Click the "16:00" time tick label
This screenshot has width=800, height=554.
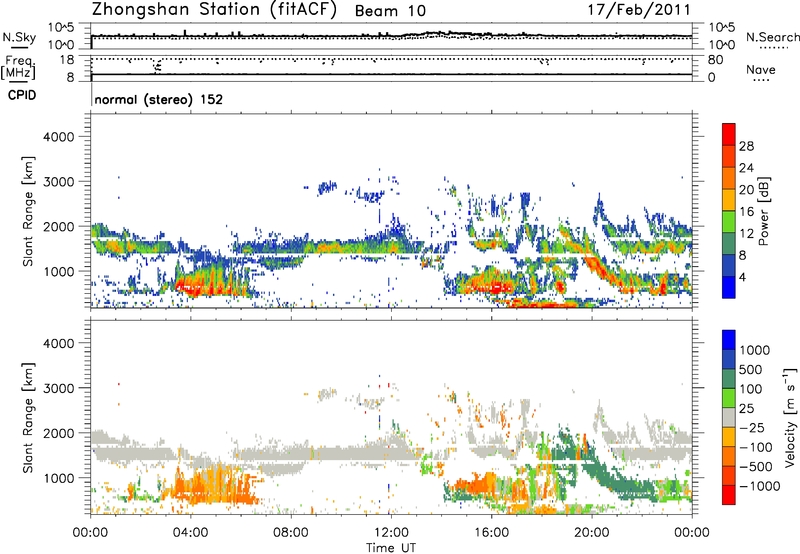(x=491, y=533)
